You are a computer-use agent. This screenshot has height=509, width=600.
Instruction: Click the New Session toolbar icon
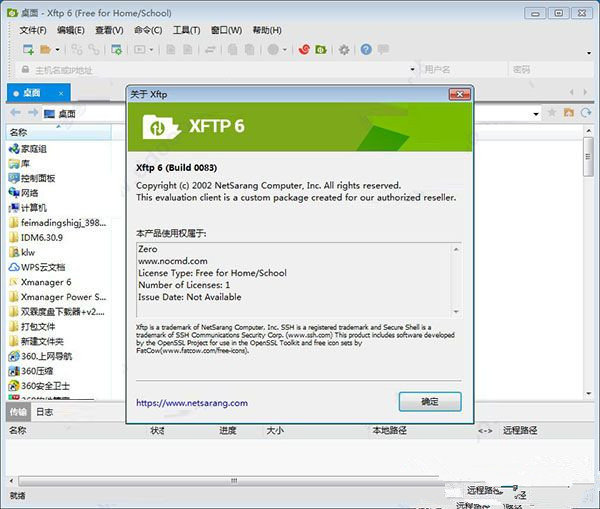coord(28,49)
